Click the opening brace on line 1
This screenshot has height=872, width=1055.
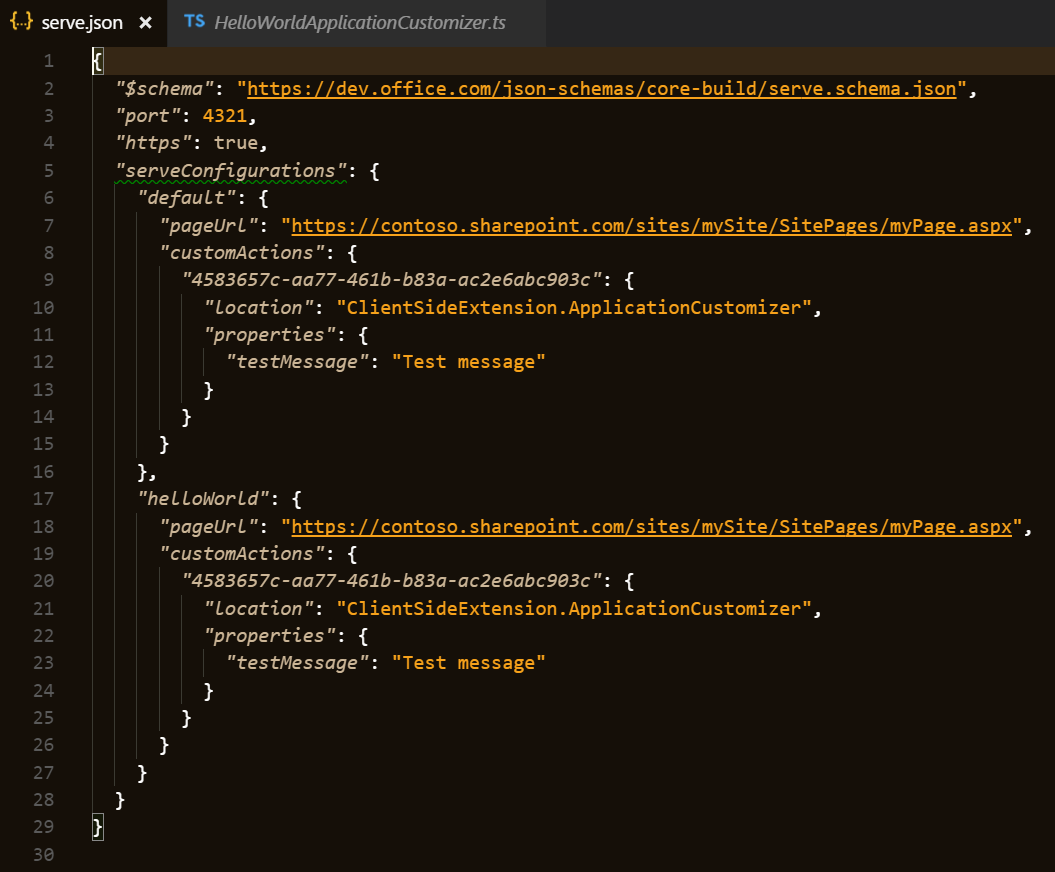click(95, 60)
